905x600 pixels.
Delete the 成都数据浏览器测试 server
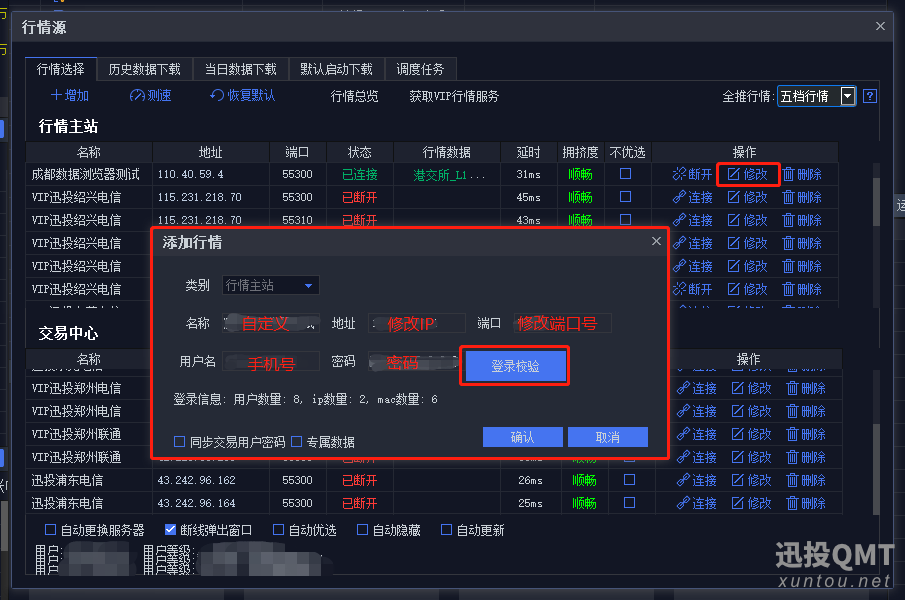(802, 174)
